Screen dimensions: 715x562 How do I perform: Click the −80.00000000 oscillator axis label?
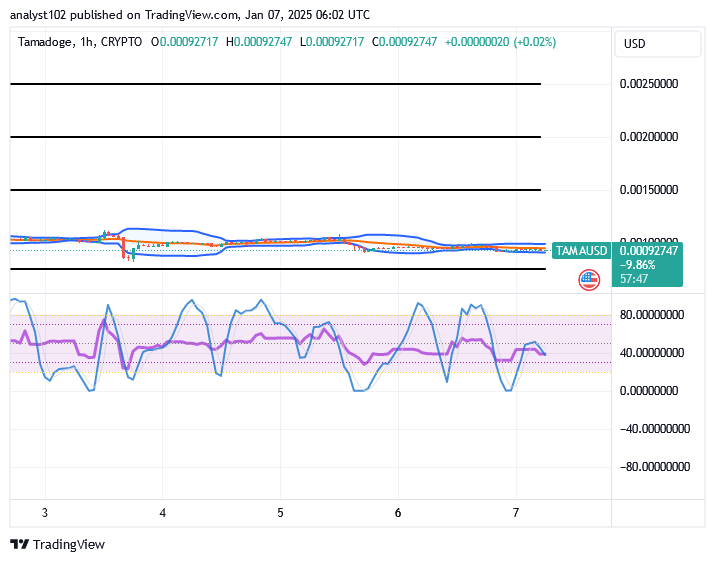coord(655,467)
